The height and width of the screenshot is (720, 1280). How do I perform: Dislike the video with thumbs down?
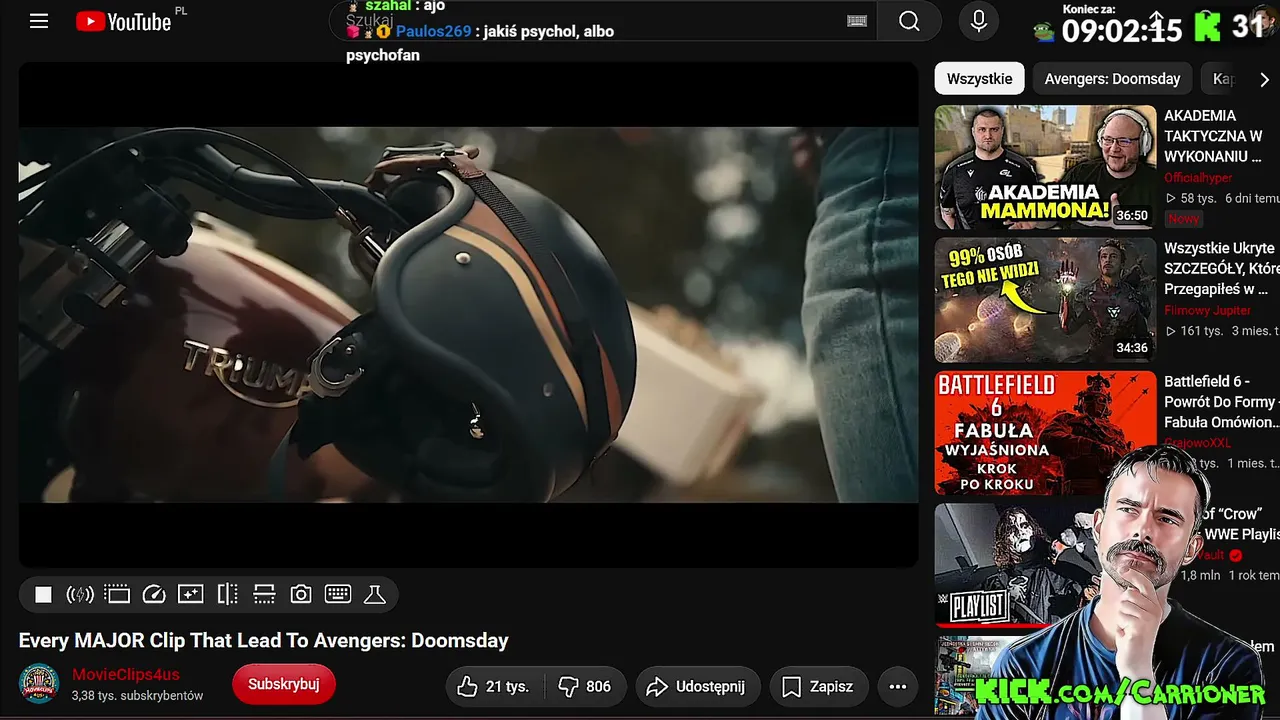click(x=585, y=686)
